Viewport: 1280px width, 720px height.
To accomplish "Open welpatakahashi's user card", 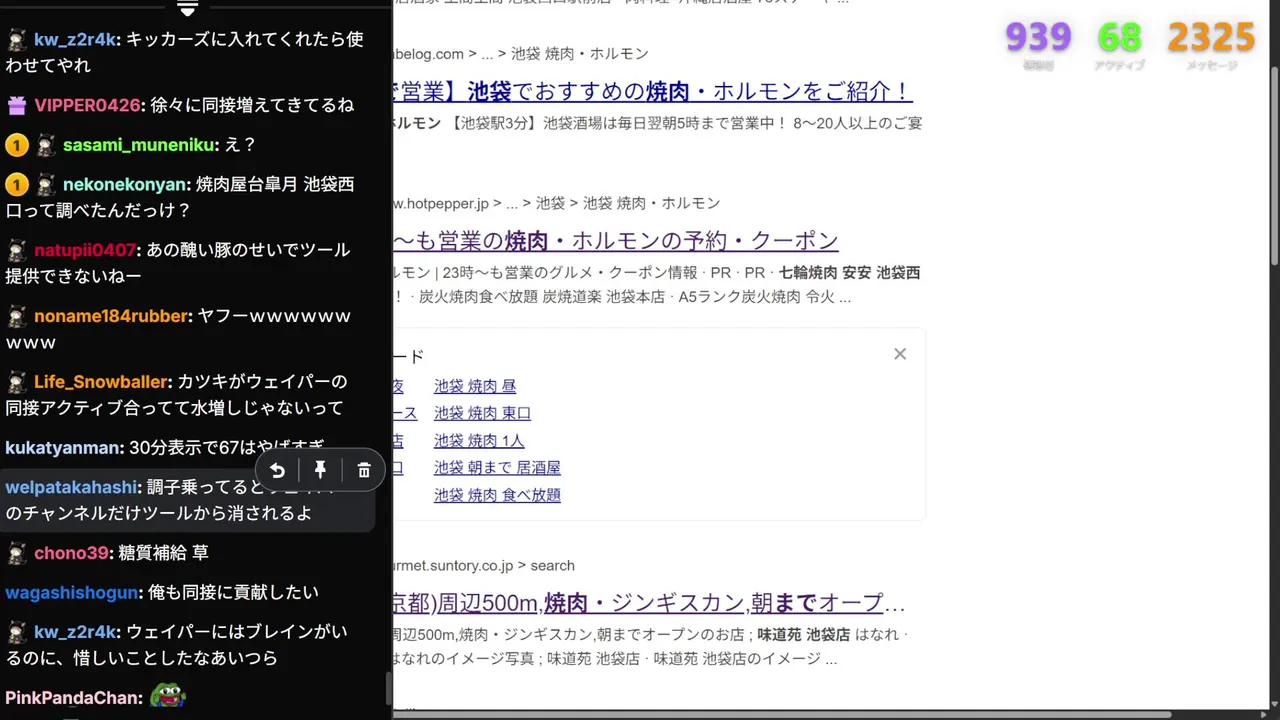I will pyautogui.click(x=71, y=487).
